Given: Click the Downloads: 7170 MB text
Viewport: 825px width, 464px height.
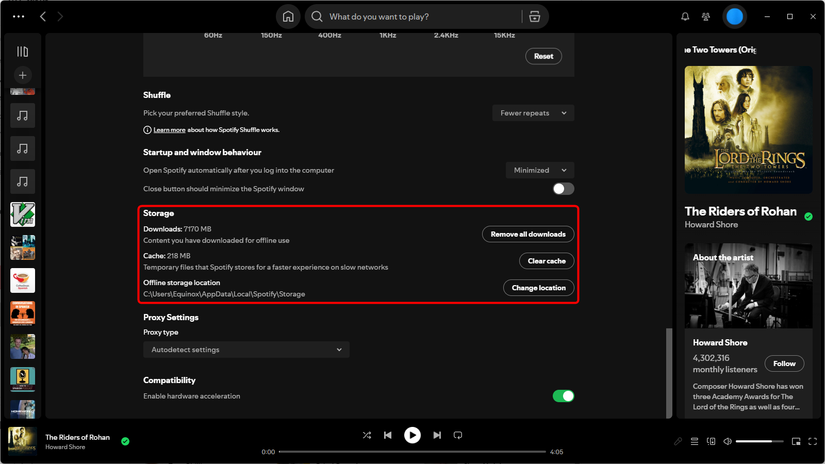Looking at the screenshot, I should click(x=177, y=229).
